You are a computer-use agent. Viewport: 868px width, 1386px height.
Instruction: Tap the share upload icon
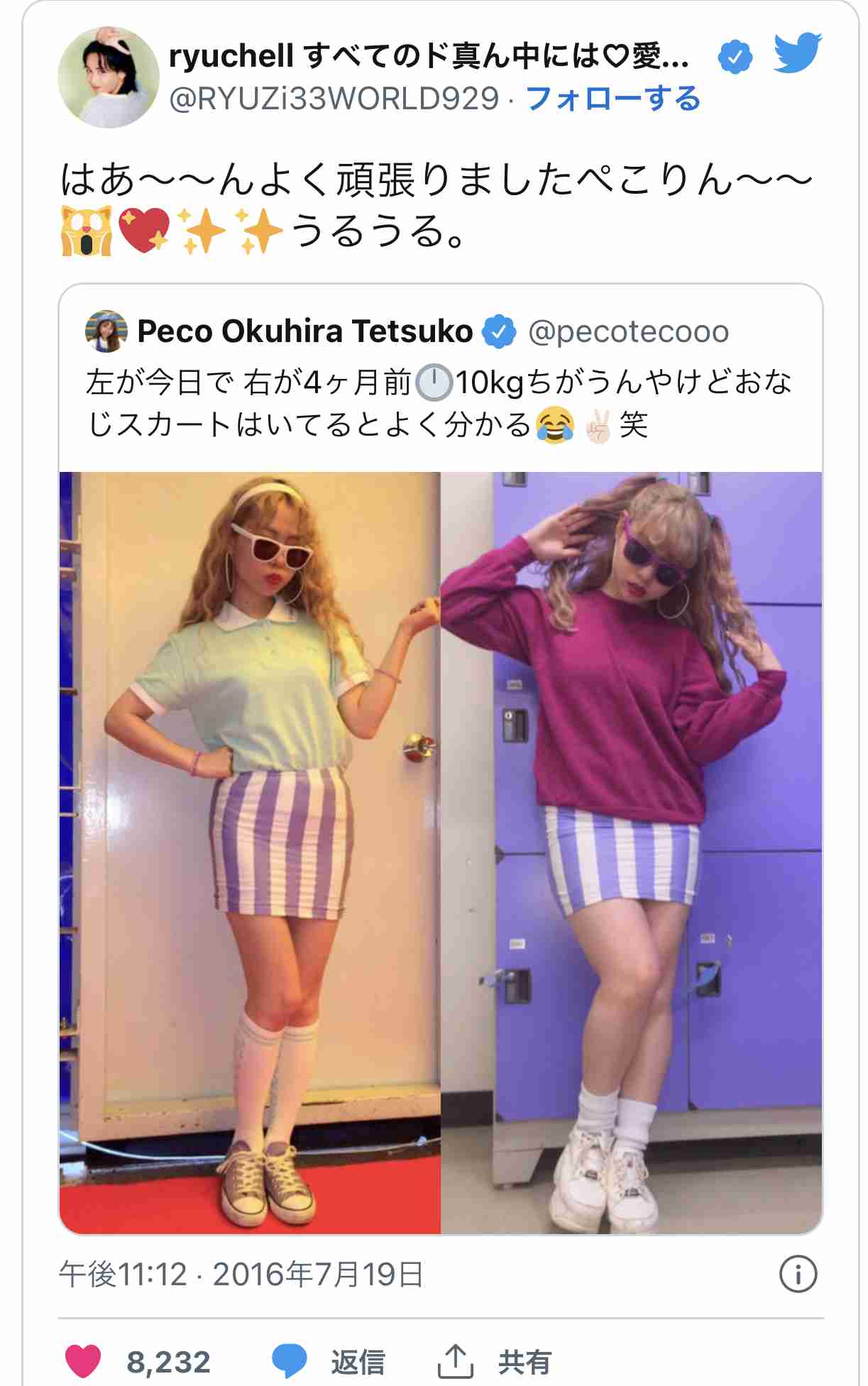tap(455, 1361)
